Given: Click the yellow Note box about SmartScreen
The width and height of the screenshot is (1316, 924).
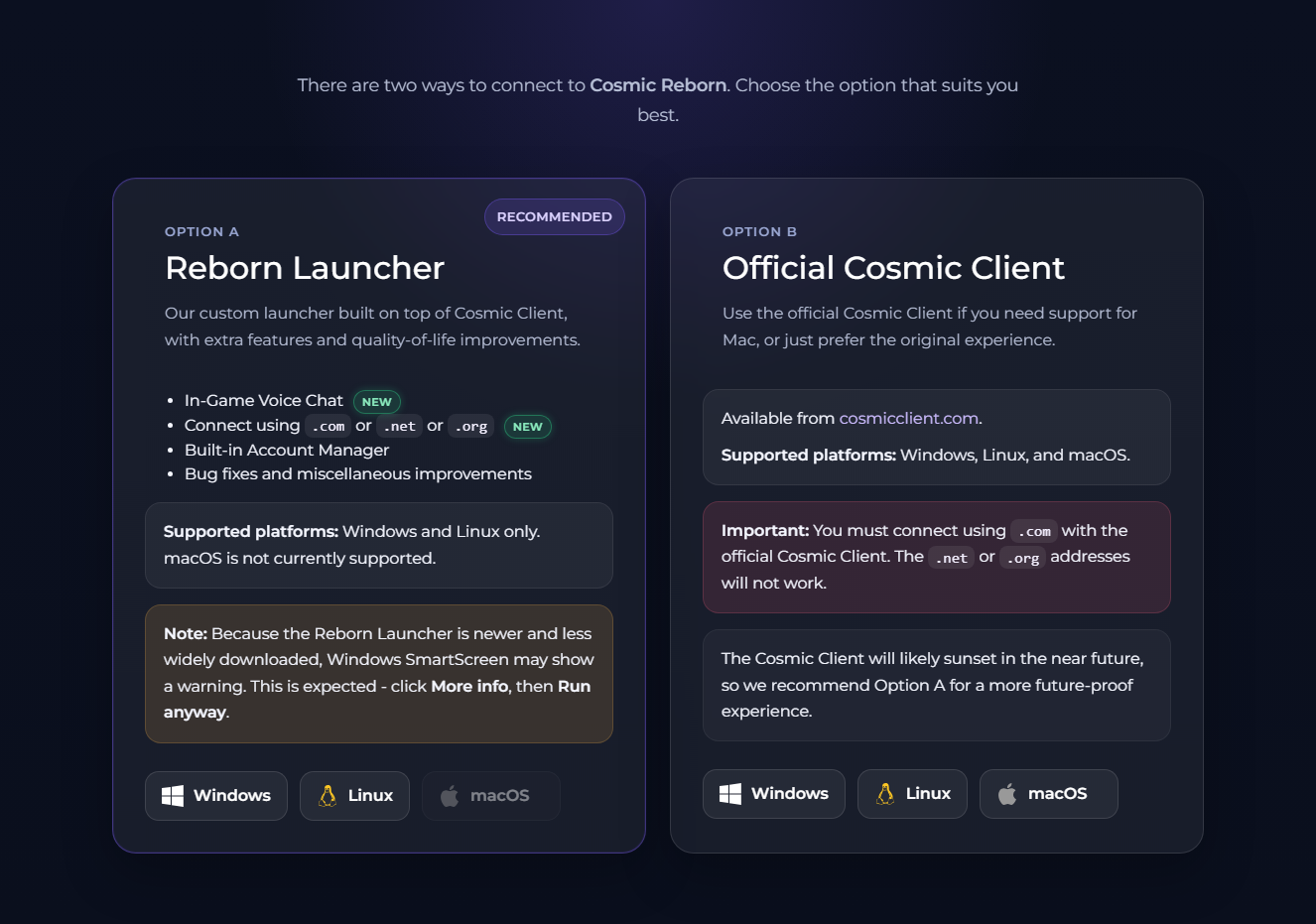Looking at the screenshot, I should tap(379, 673).
